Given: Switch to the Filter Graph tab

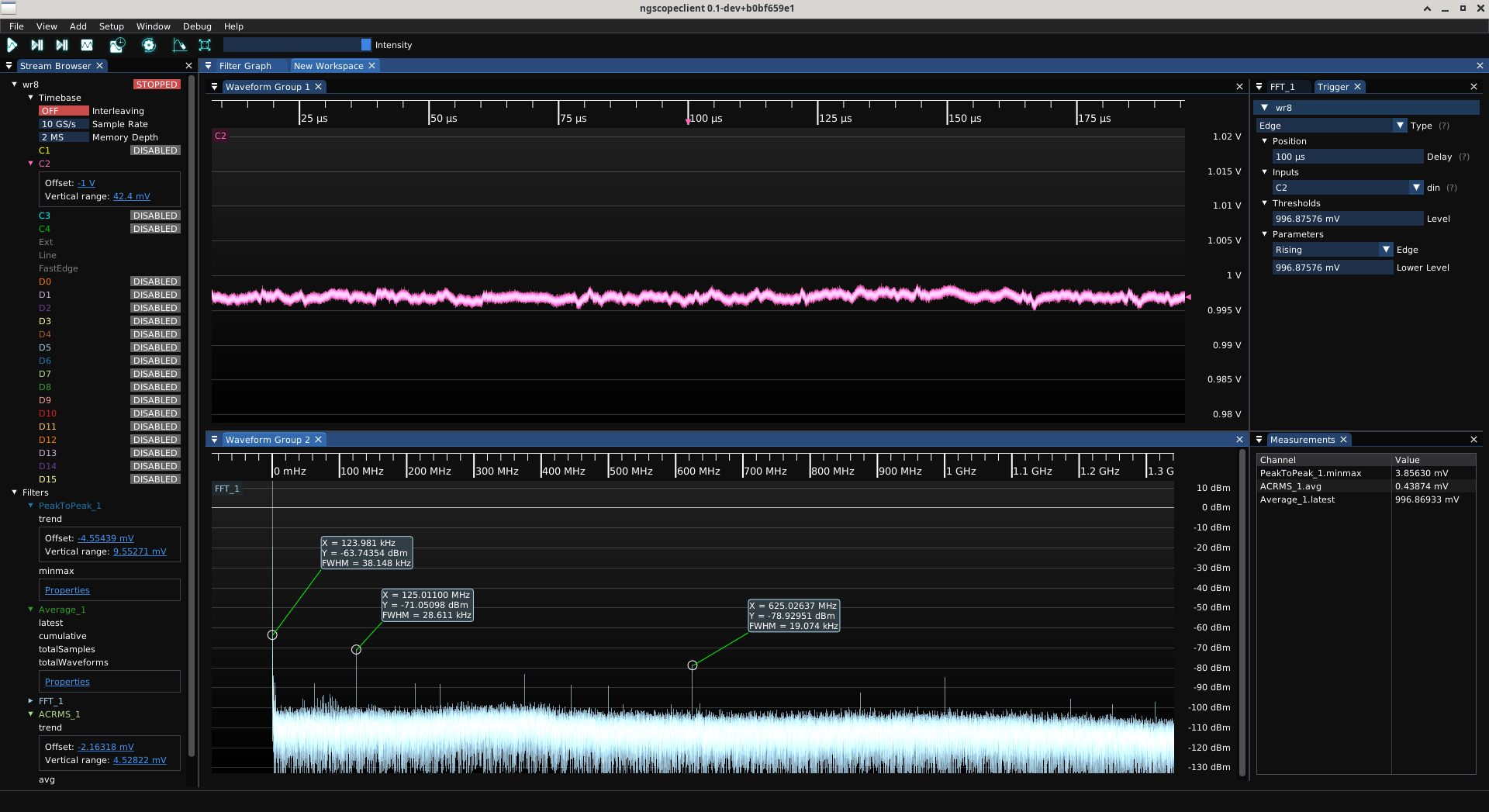Looking at the screenshot, I should tap(245, 66).
